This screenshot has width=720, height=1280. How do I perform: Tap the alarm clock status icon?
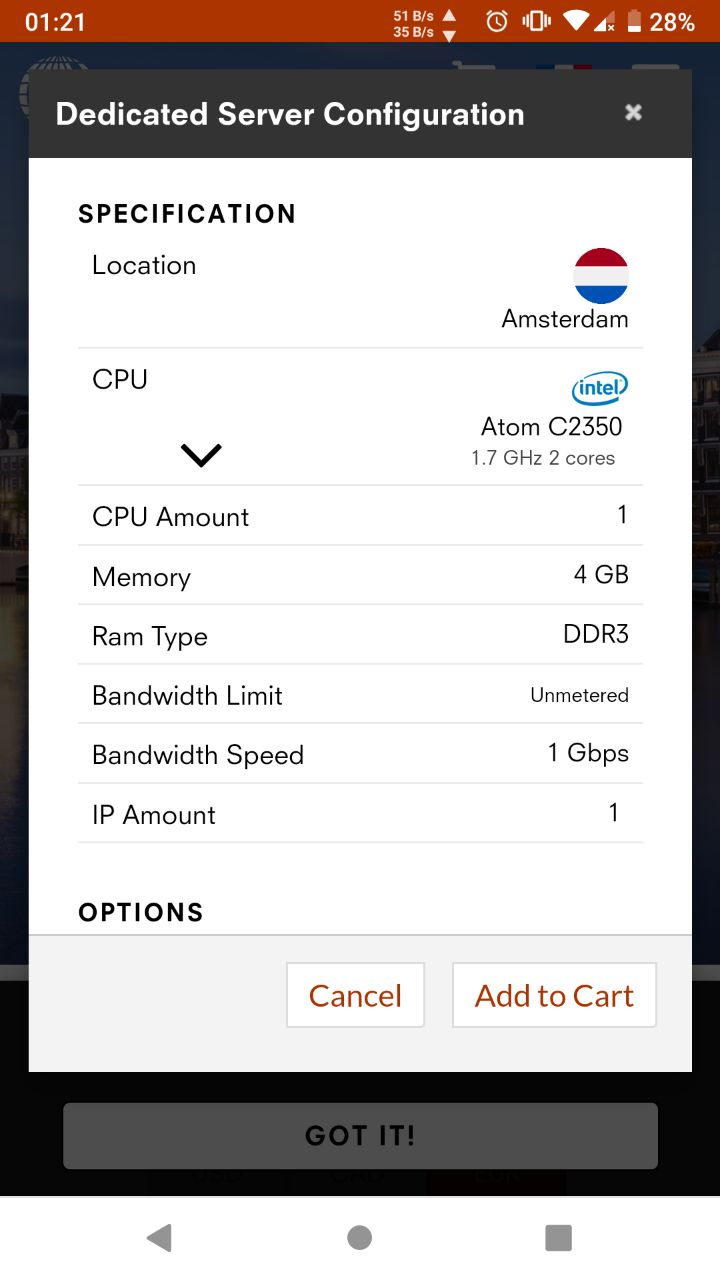497,21
